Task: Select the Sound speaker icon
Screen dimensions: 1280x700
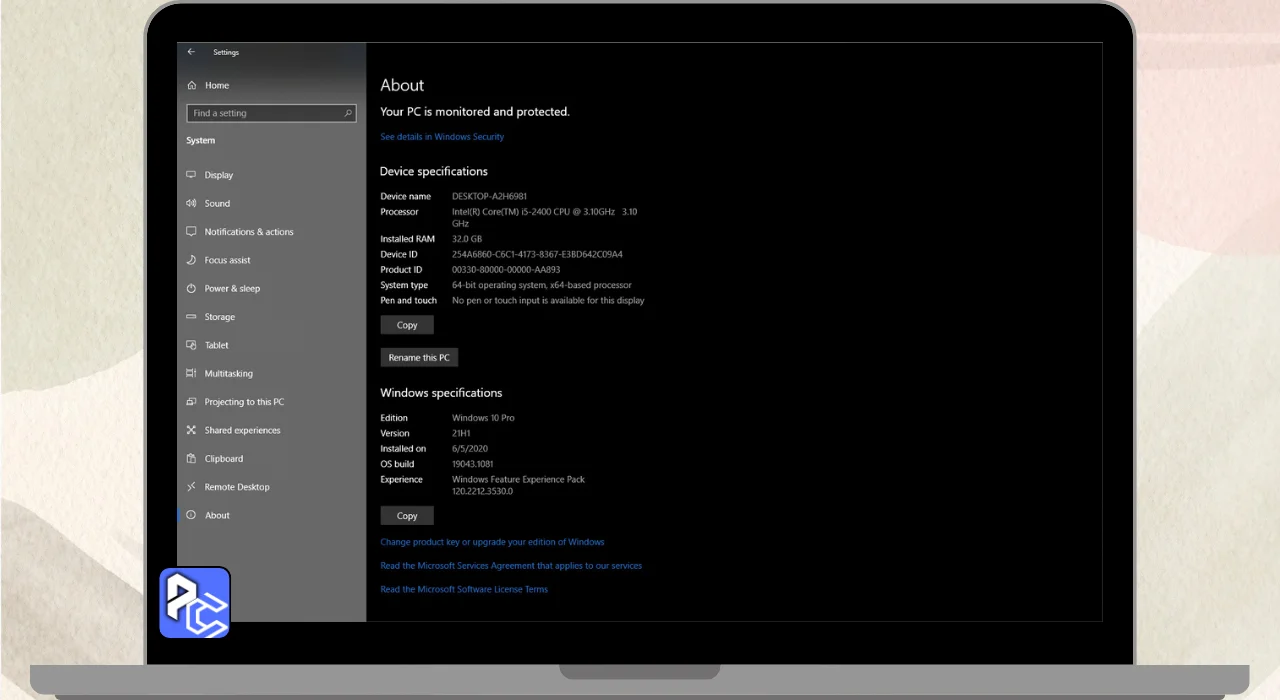Action: [191, 203]
